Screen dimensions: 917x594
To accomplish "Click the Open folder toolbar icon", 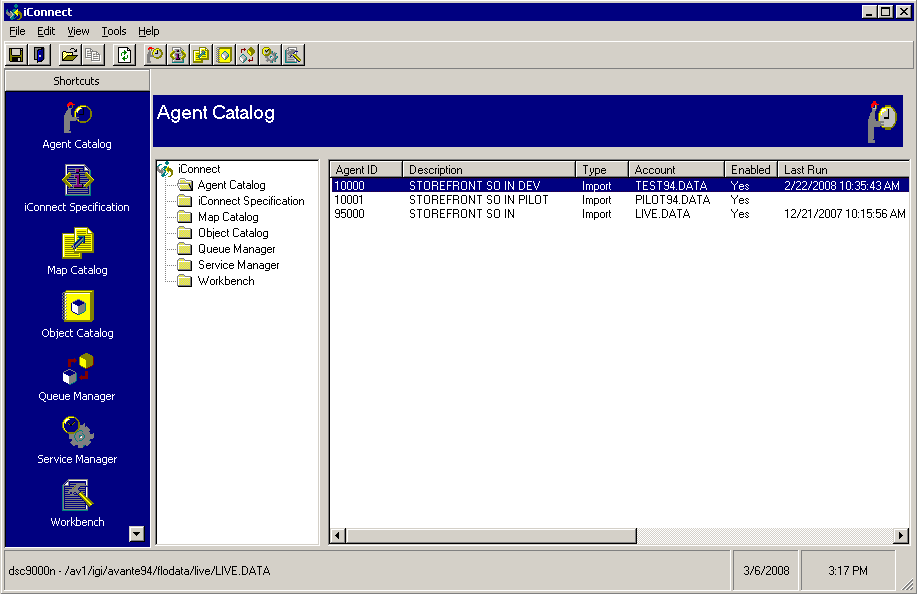I will coord(69,55).
